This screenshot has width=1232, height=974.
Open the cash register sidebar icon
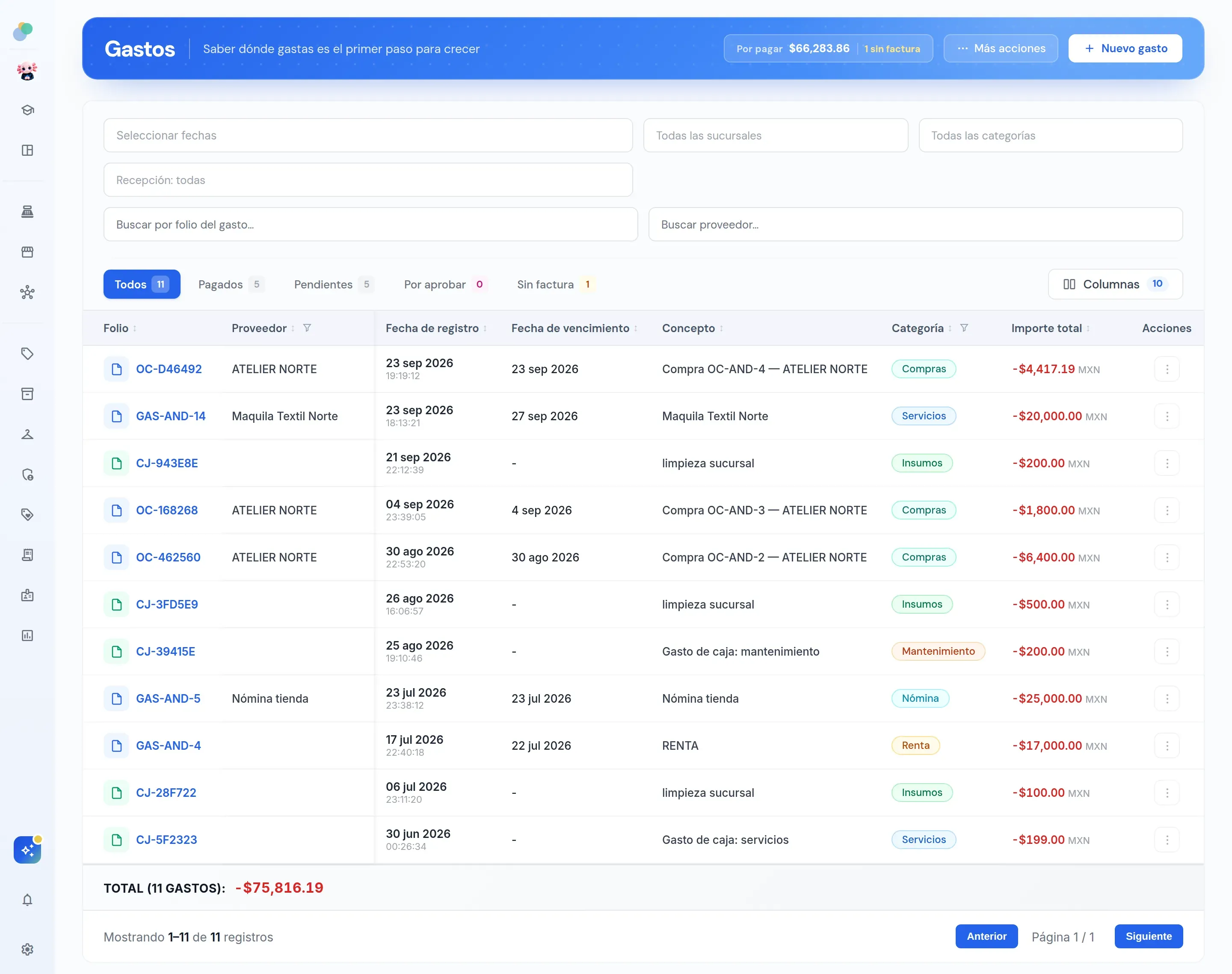(x=27, y=211)
